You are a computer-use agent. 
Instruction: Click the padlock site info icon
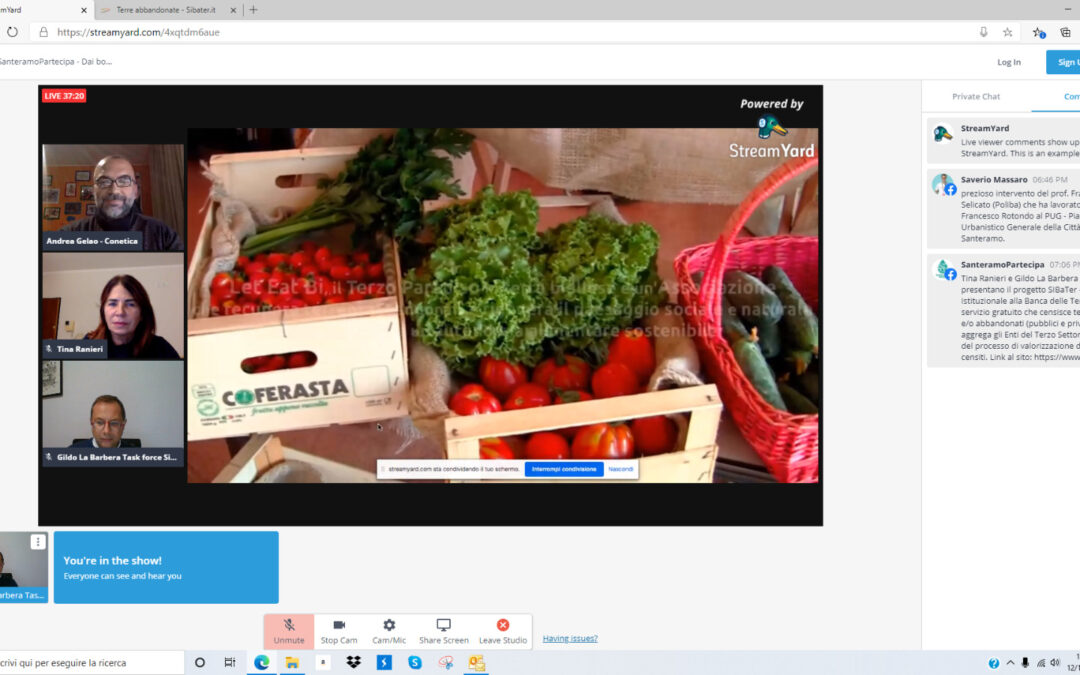[x=43, y=32]
